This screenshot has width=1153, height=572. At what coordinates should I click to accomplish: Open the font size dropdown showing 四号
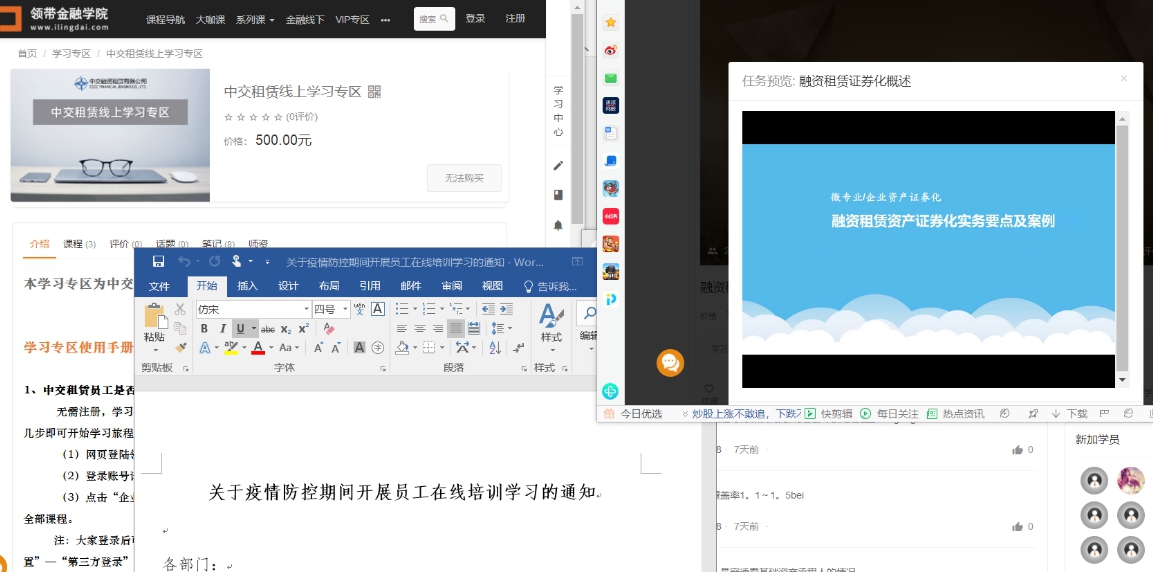331,309
